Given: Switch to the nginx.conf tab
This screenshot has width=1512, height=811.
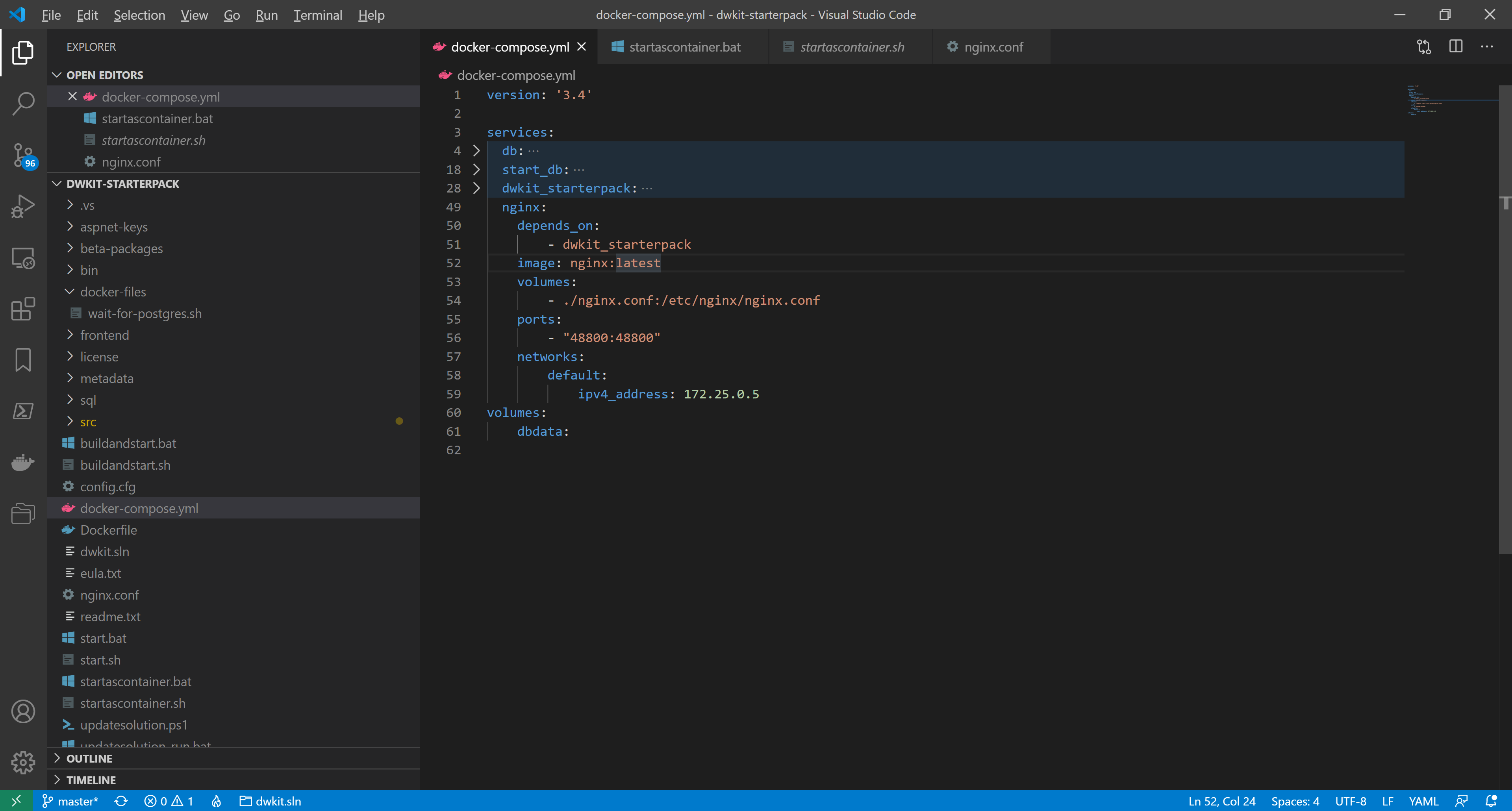Looking at the screenshot, I should [992, 47].
